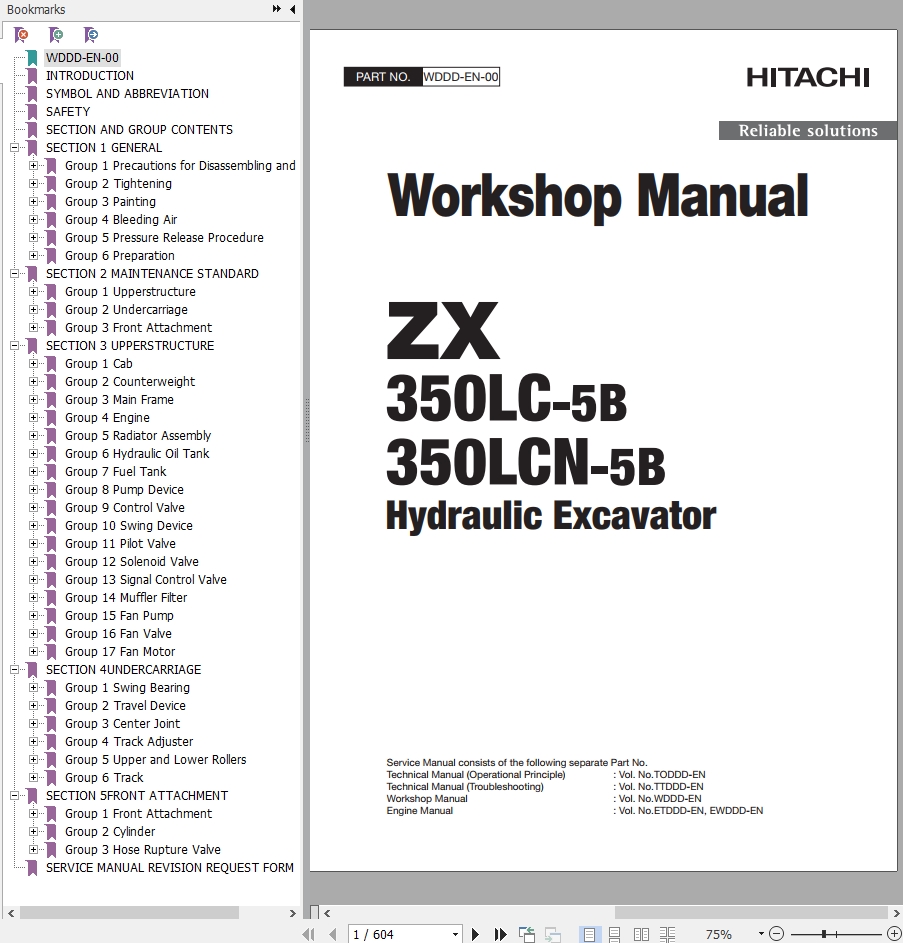Screen dimensions: 903x943
Task: Open Group 4 Track Adjuster bookmark
Action: coord(129,742)
